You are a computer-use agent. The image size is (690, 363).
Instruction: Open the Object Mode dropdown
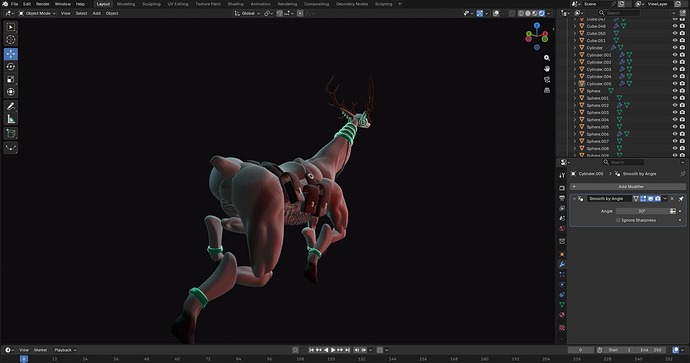click(x=37, y=13)
